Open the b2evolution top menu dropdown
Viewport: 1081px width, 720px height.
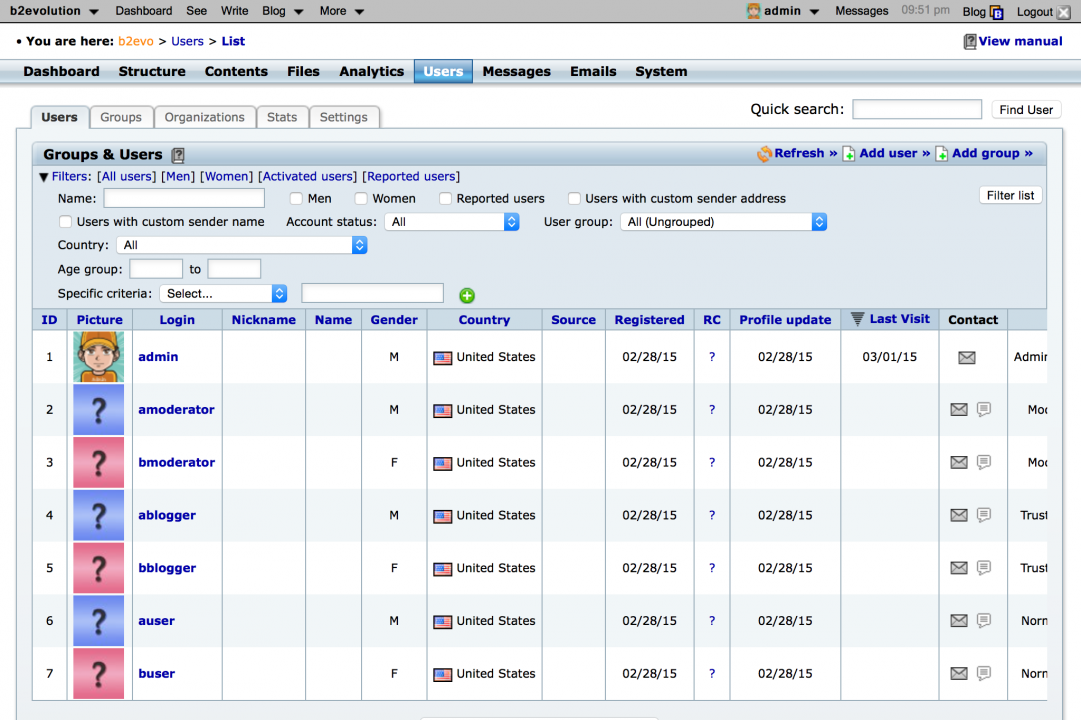[x=54, y=11]
